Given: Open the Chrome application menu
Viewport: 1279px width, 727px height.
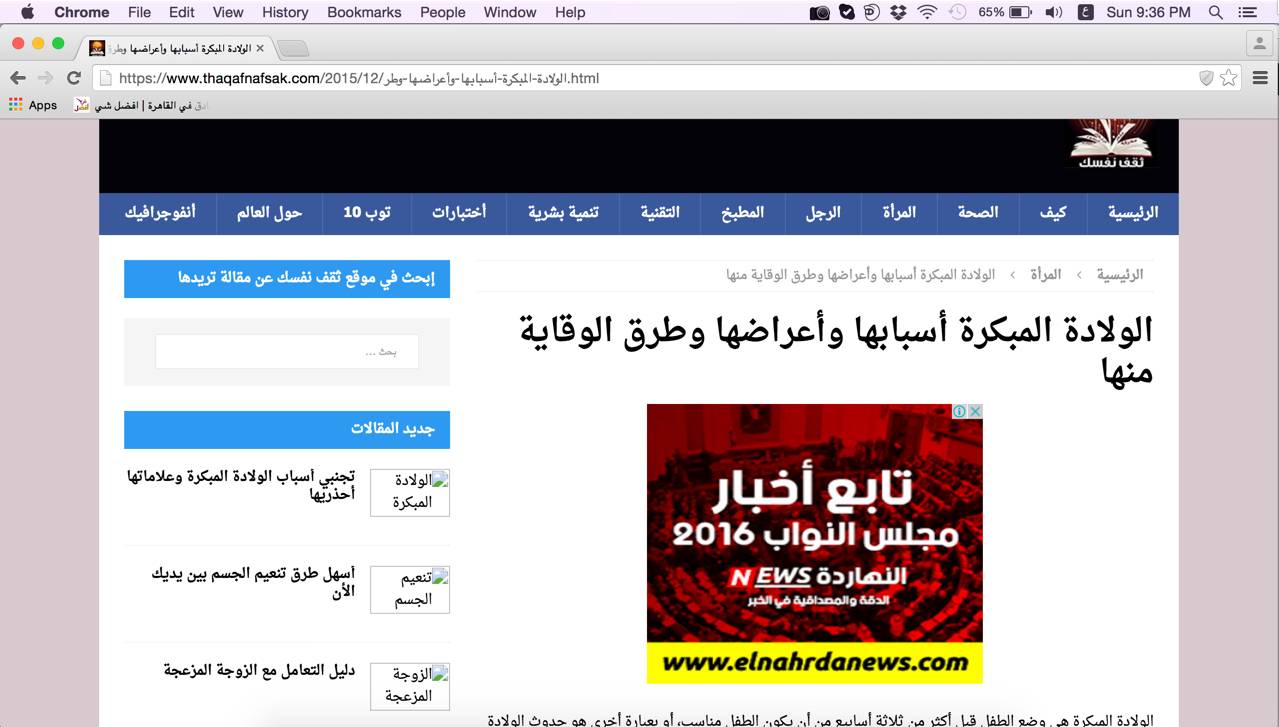Looking at the screenshot, I should 82,12.
